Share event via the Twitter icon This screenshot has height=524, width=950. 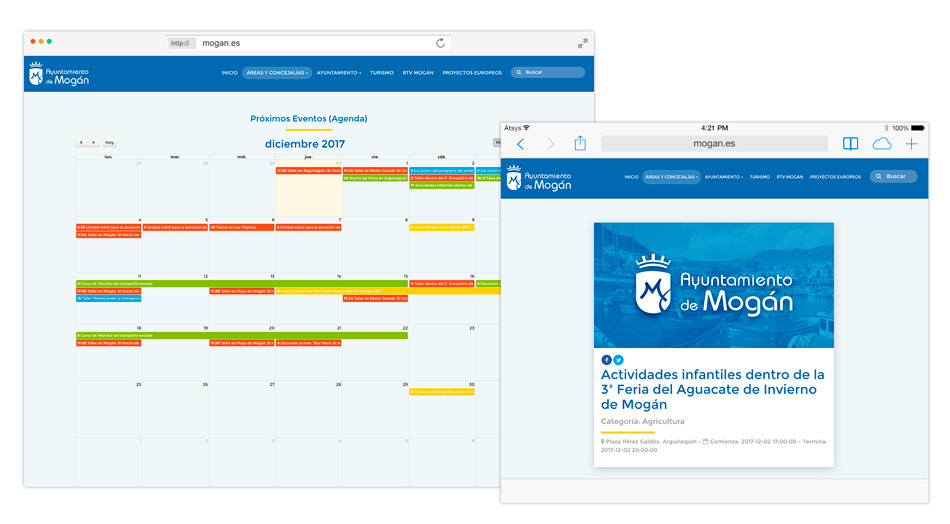618,360
